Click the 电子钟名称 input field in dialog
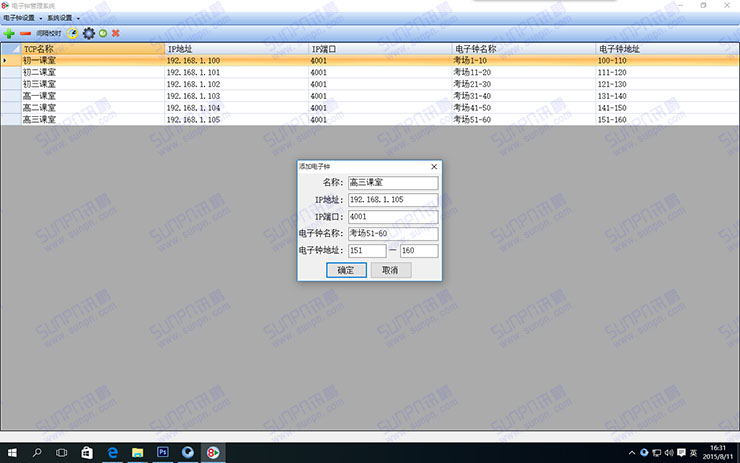Viewport: 740px width, 463px height. [392, 234]
